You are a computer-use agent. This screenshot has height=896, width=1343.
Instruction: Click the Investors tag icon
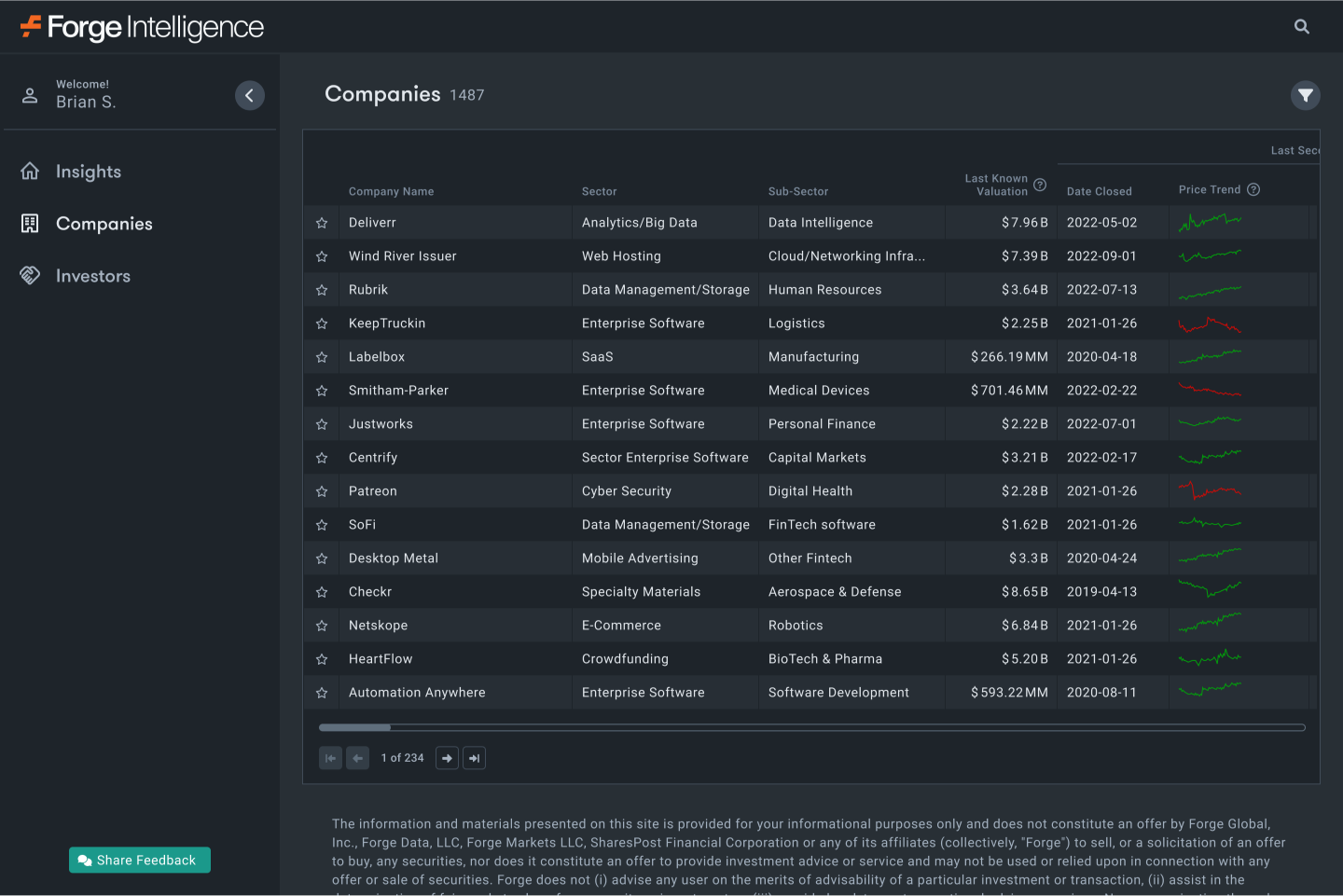(29, 275)
